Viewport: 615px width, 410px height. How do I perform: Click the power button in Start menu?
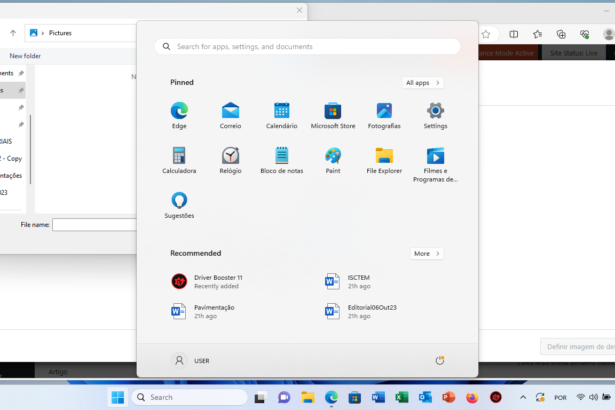click(440, 360)
